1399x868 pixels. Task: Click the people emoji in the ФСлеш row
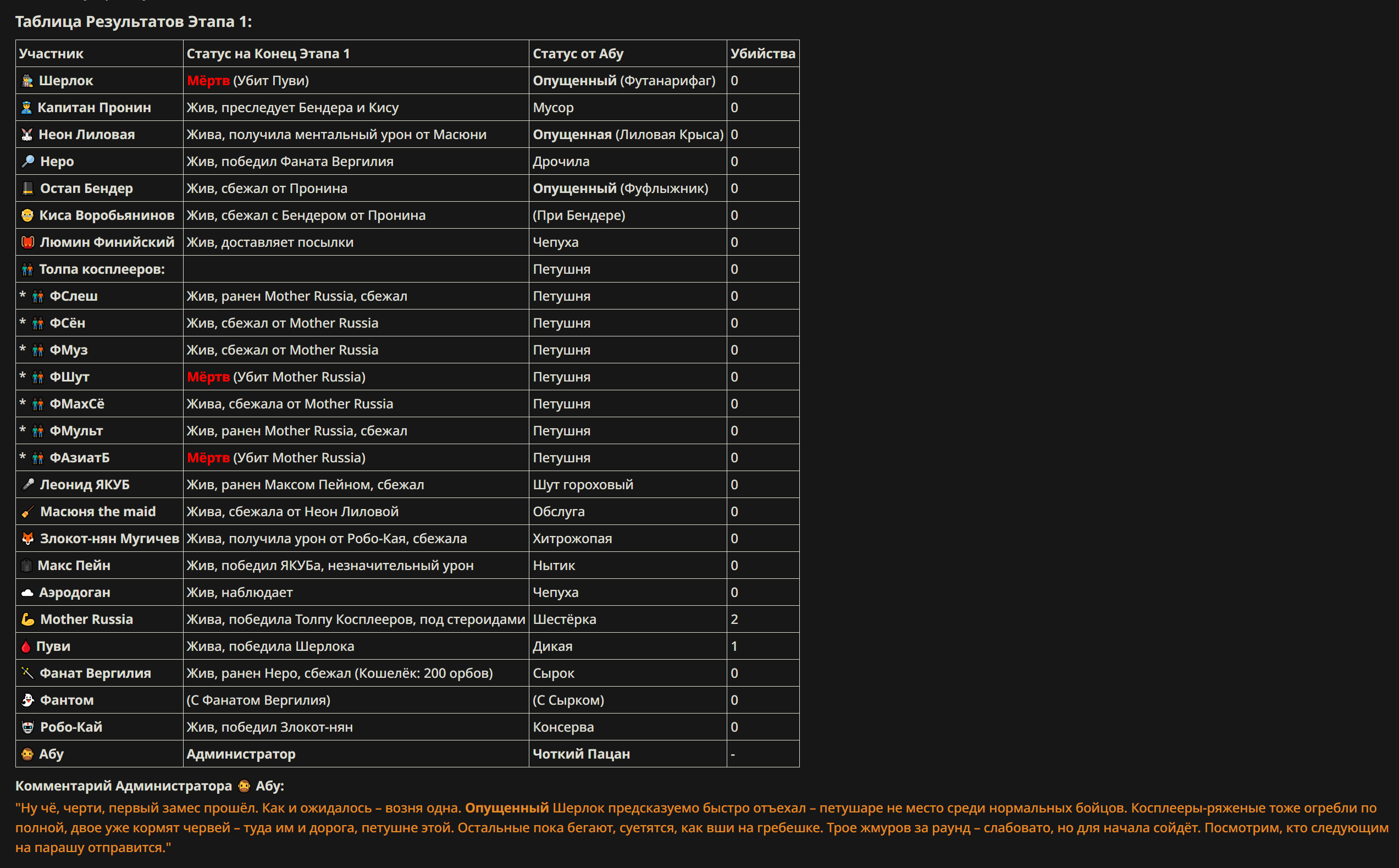coord(38,297)
